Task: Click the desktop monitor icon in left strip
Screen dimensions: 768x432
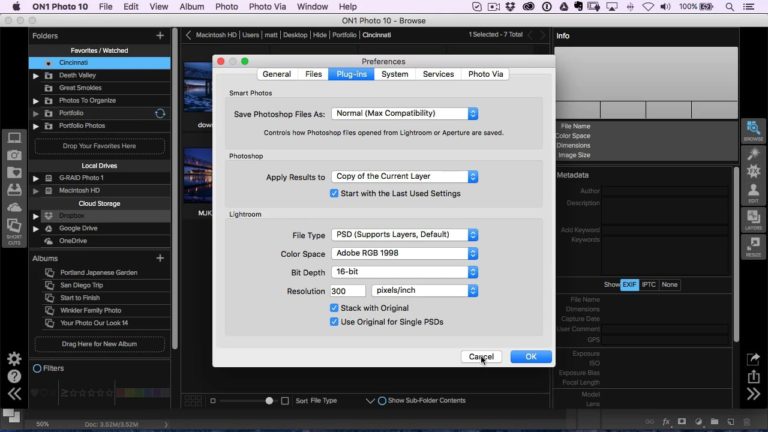Action: pos(14,138)
